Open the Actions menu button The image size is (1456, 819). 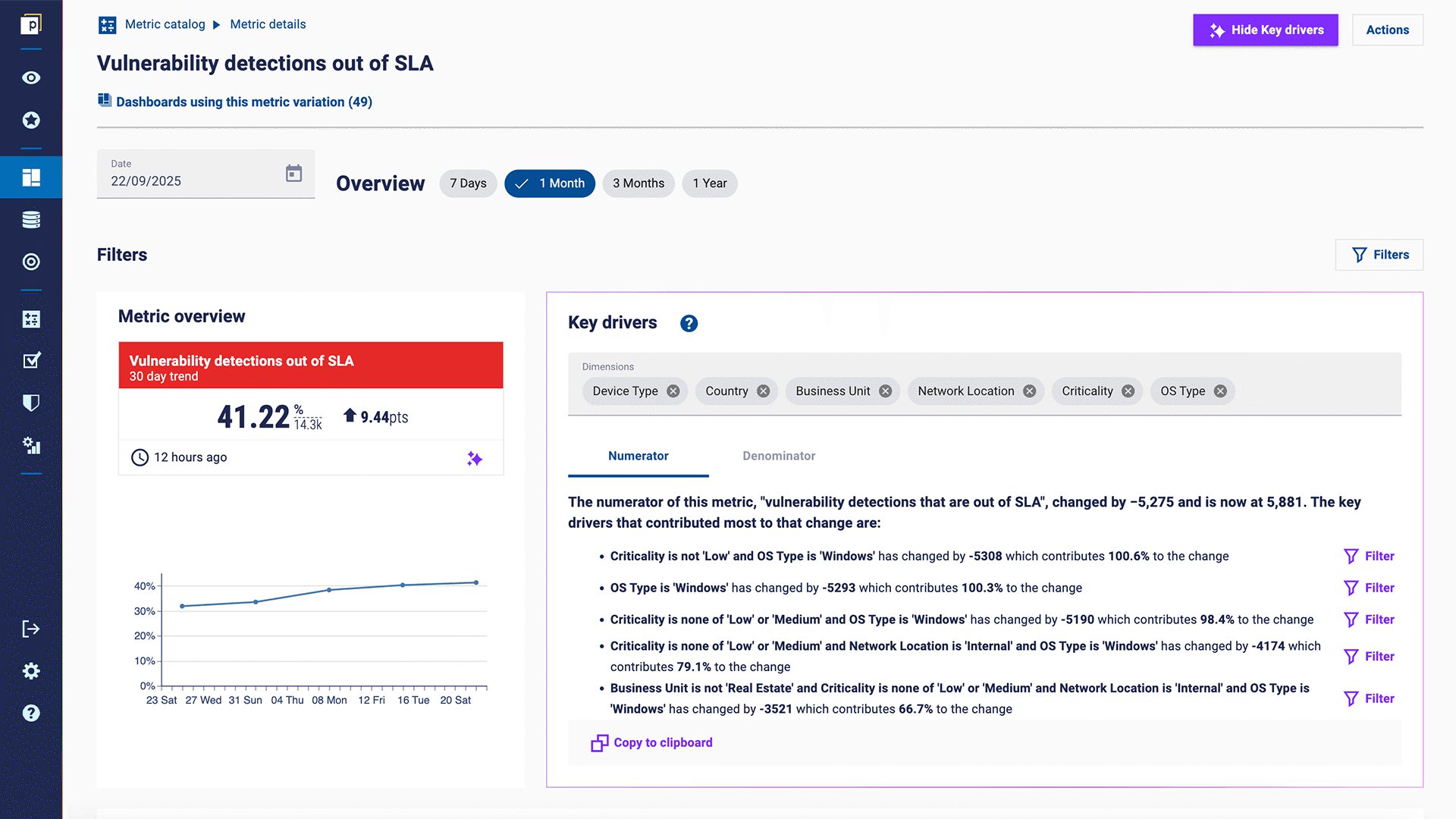pyautogui.click(x=1387, y=30)
